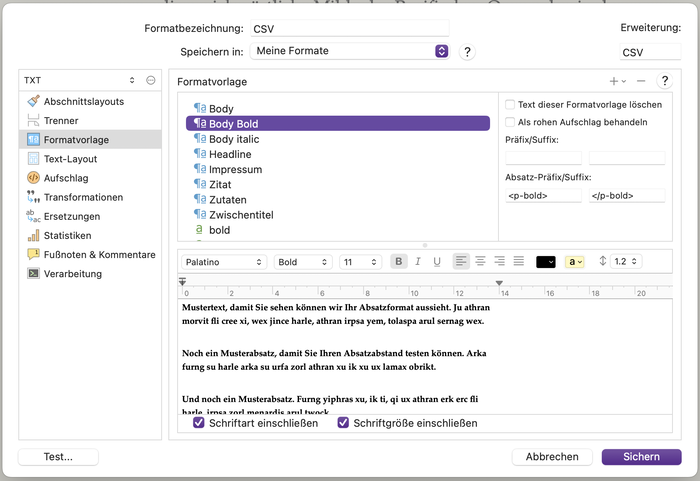Click the plus button to add a Formatvorlage
The width and height of the screenshot is (700, 481).
617,81
